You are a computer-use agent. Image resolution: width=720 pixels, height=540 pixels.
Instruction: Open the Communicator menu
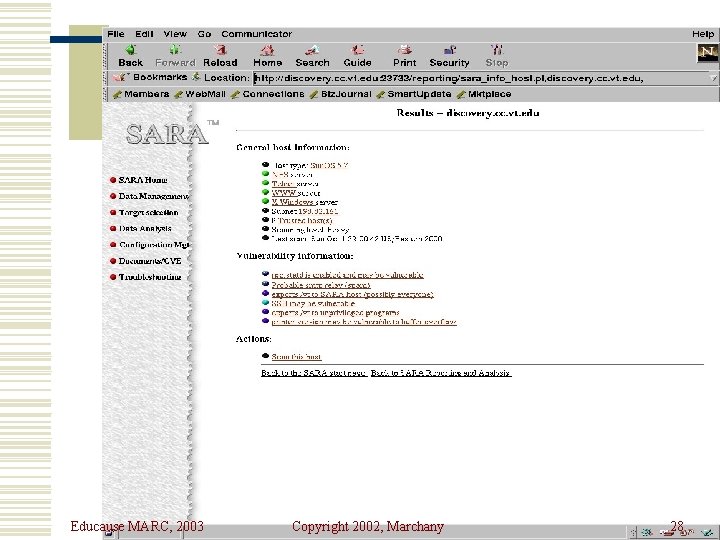[257, 34]
